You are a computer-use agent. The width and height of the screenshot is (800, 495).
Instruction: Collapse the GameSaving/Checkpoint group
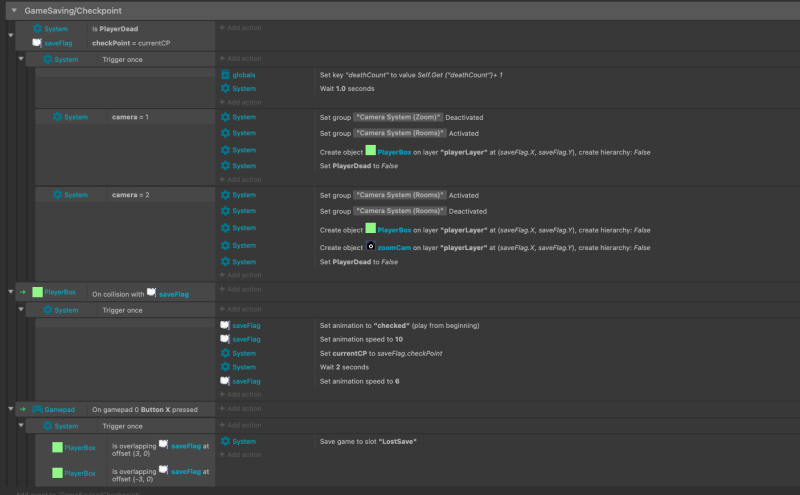pyautogui.click(x=14, y=10)
